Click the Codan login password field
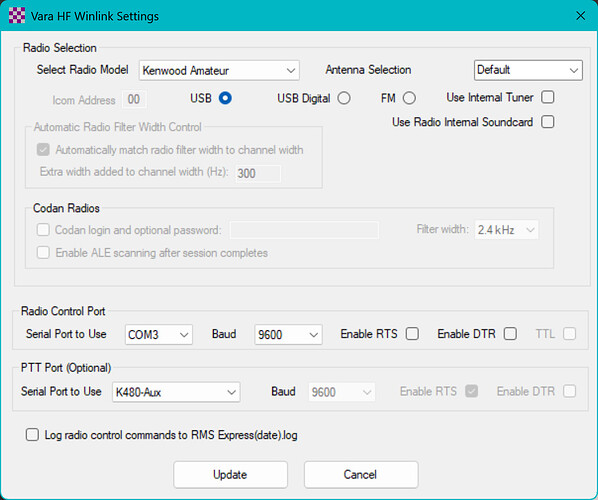 (x=304, y=230)
